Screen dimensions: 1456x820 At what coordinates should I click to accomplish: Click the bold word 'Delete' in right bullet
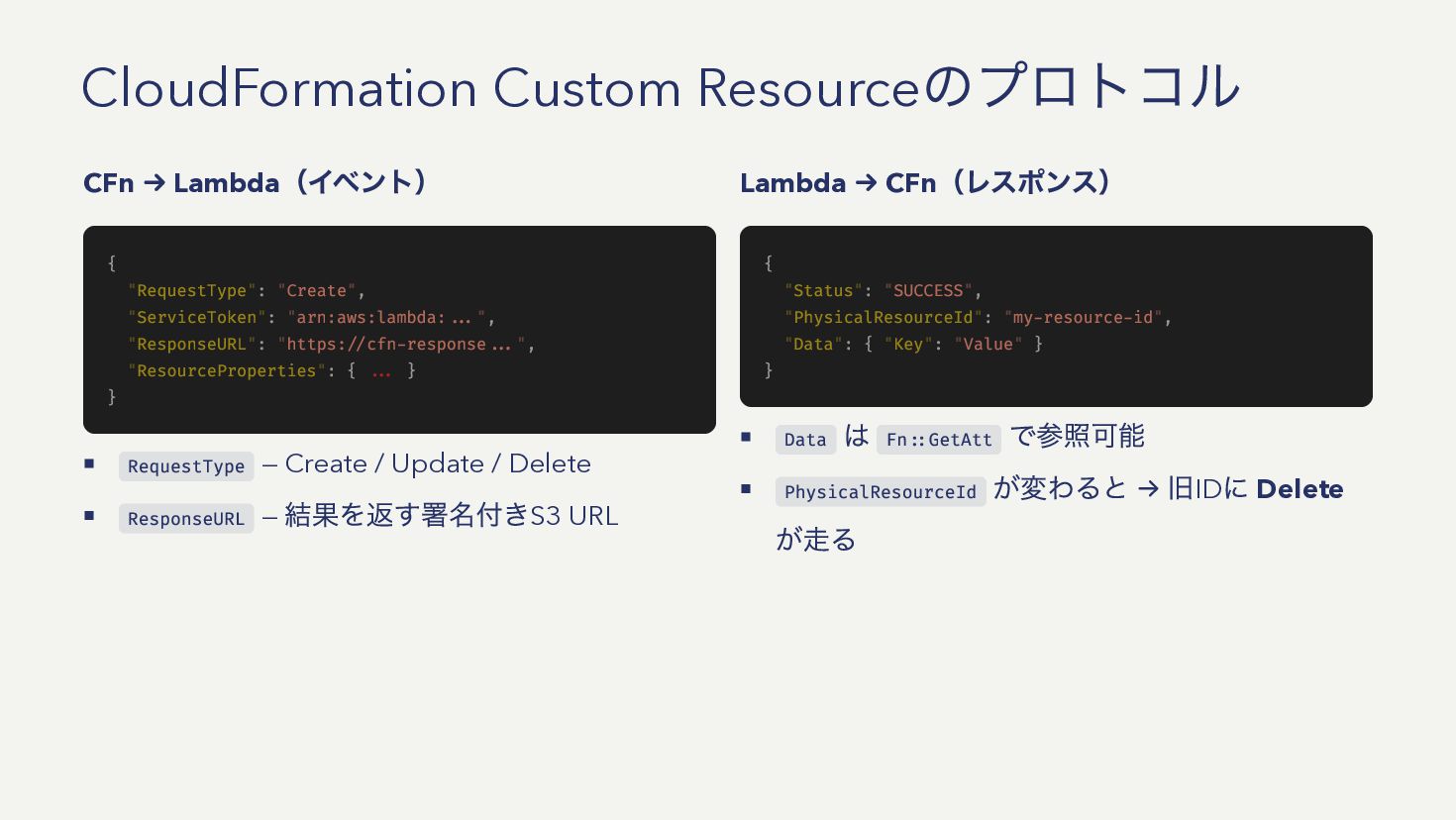tap(1300, 489)
